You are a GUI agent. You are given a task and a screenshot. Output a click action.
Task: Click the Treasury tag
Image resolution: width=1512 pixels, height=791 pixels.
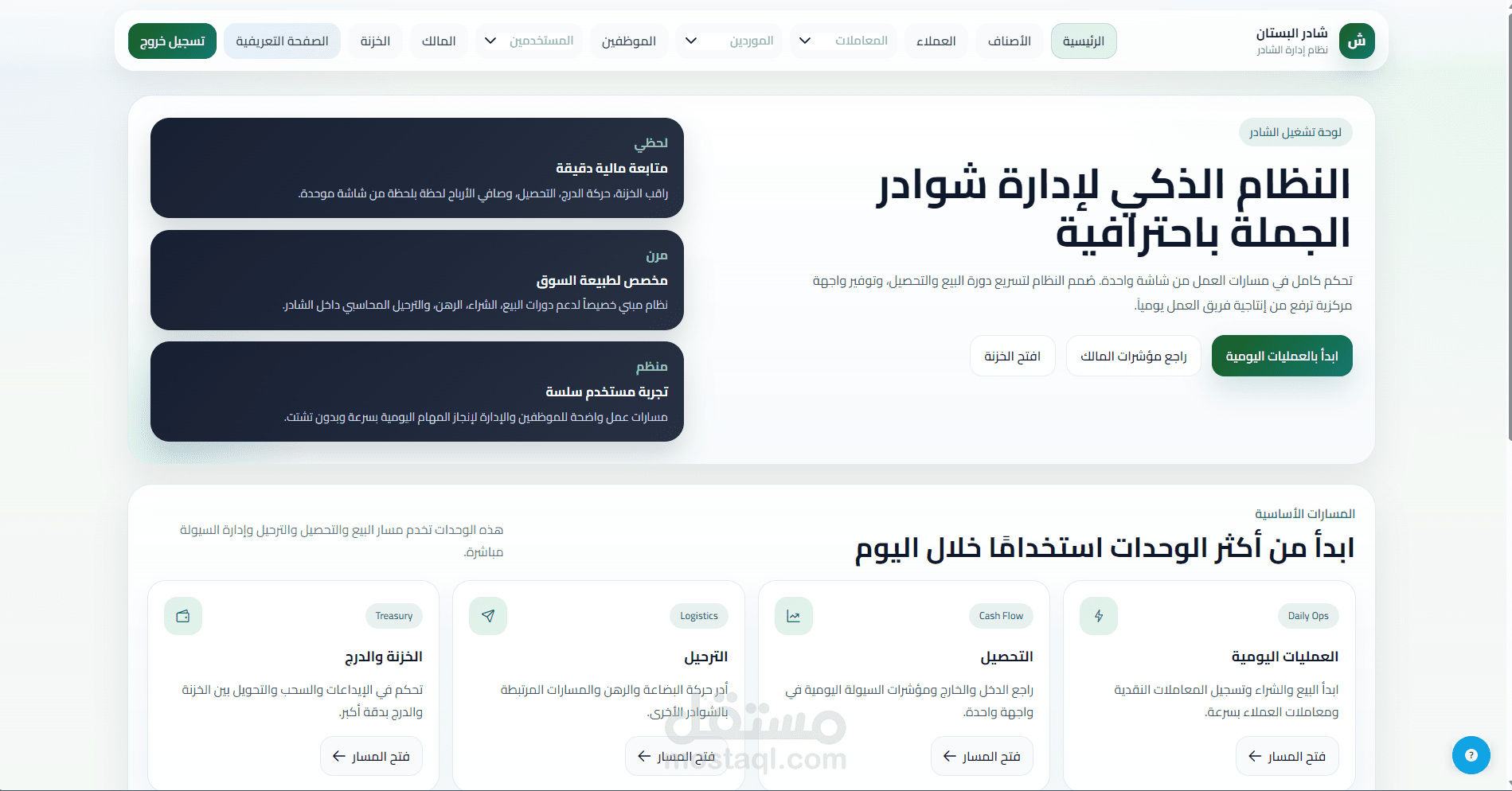(x=394, y=616)
